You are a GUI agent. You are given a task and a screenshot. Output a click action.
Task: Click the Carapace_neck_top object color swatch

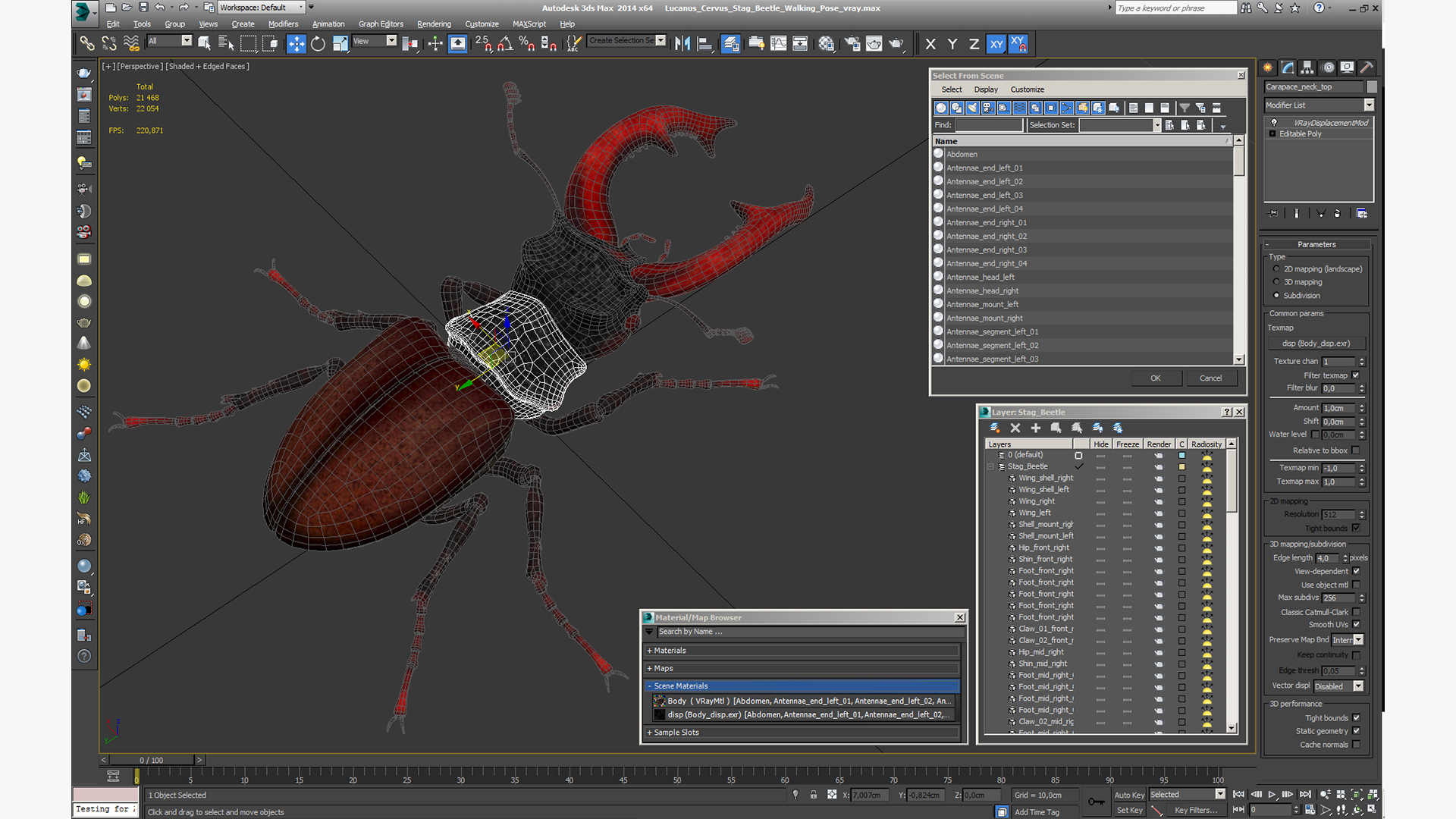[1372, 87]
